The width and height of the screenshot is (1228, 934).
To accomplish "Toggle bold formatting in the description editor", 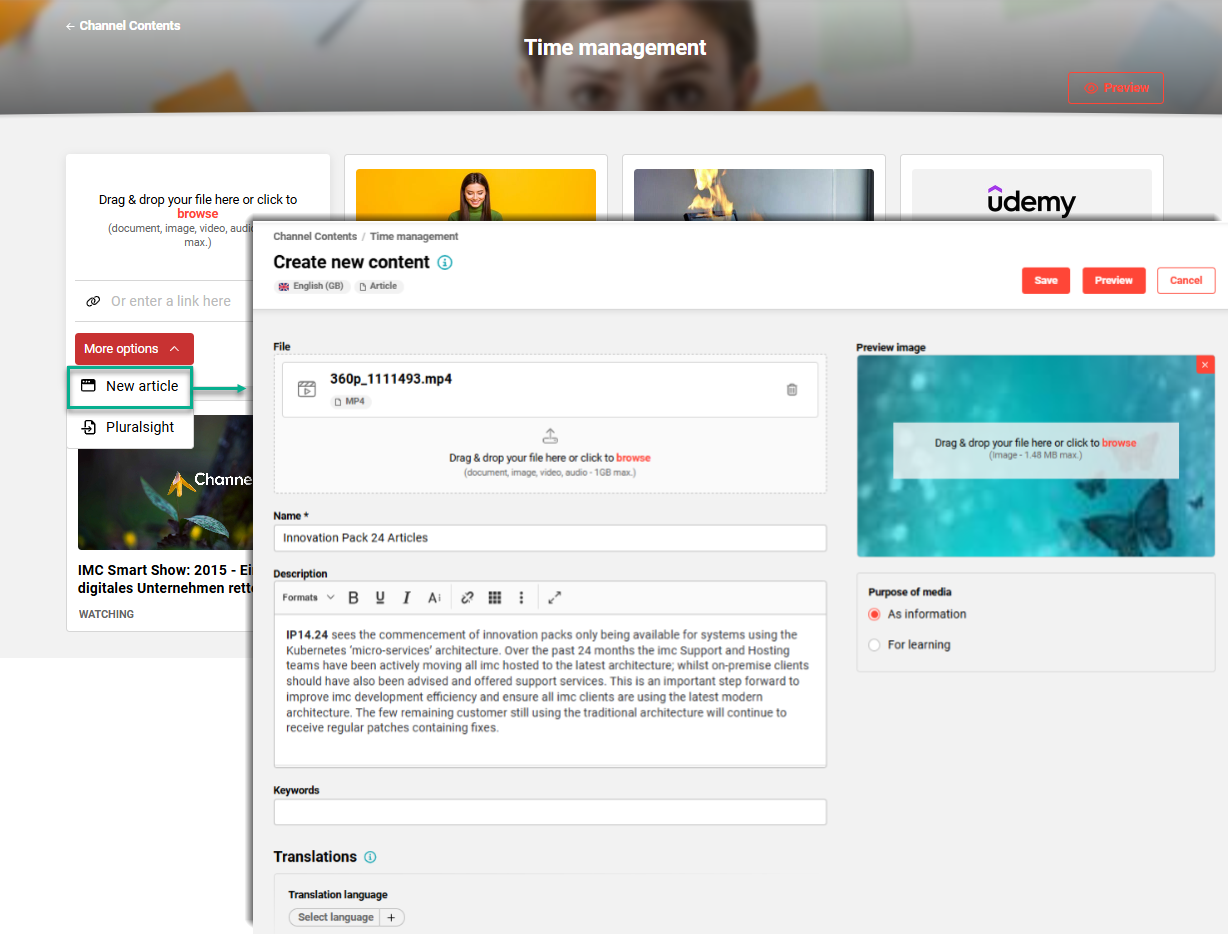I will (x=353, y=597).
